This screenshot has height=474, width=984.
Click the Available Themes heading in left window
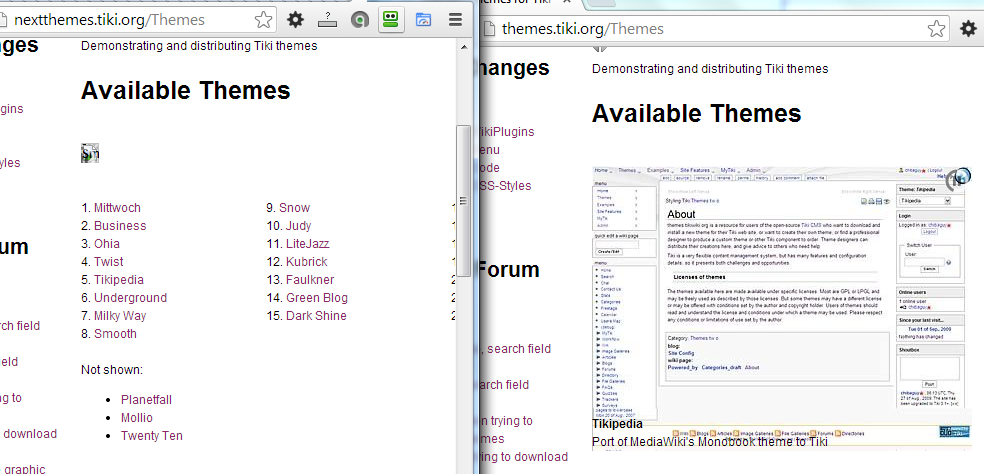click(x=186, y=91)
